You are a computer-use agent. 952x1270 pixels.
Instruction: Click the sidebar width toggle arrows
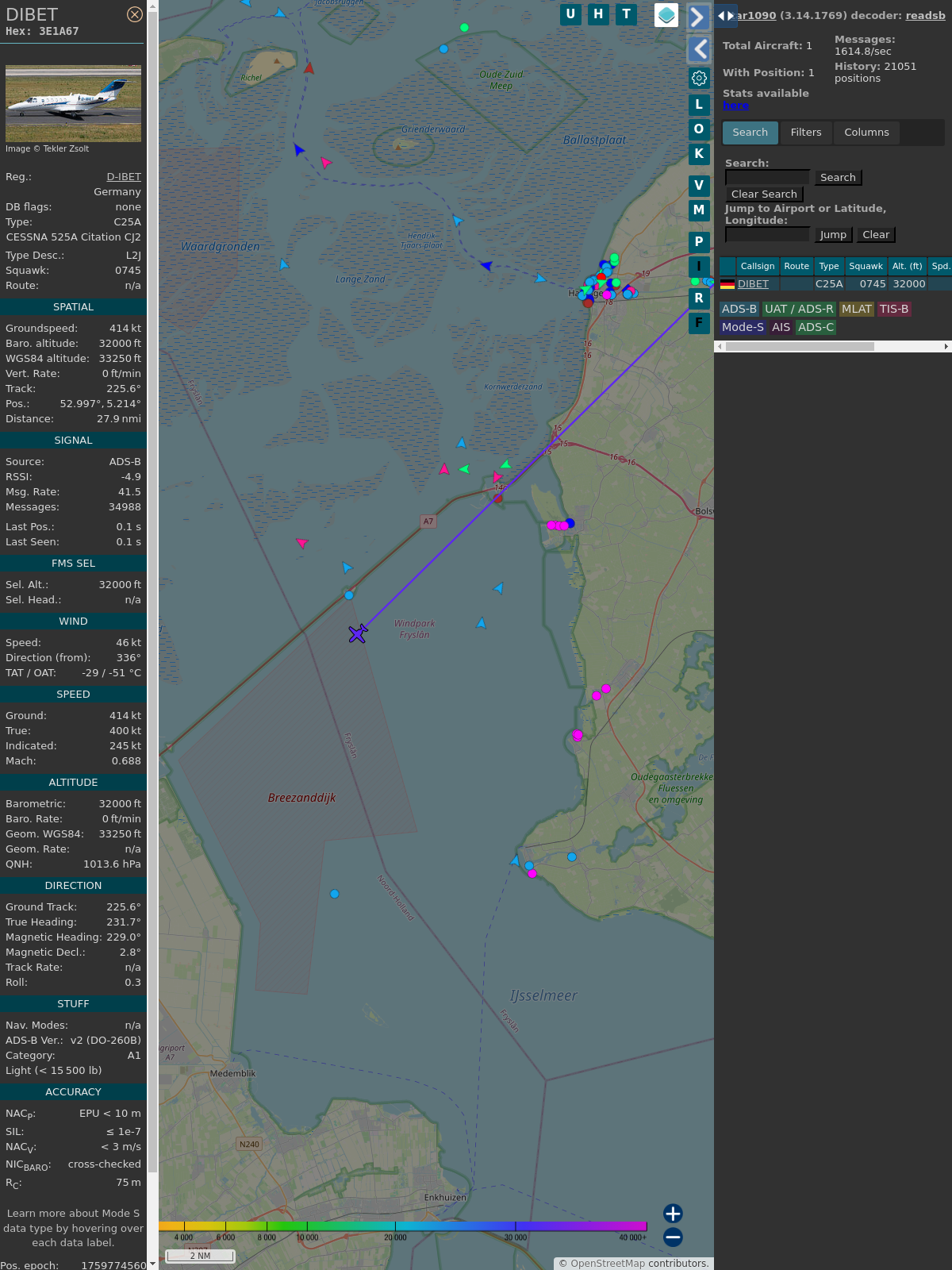[725, 16]
